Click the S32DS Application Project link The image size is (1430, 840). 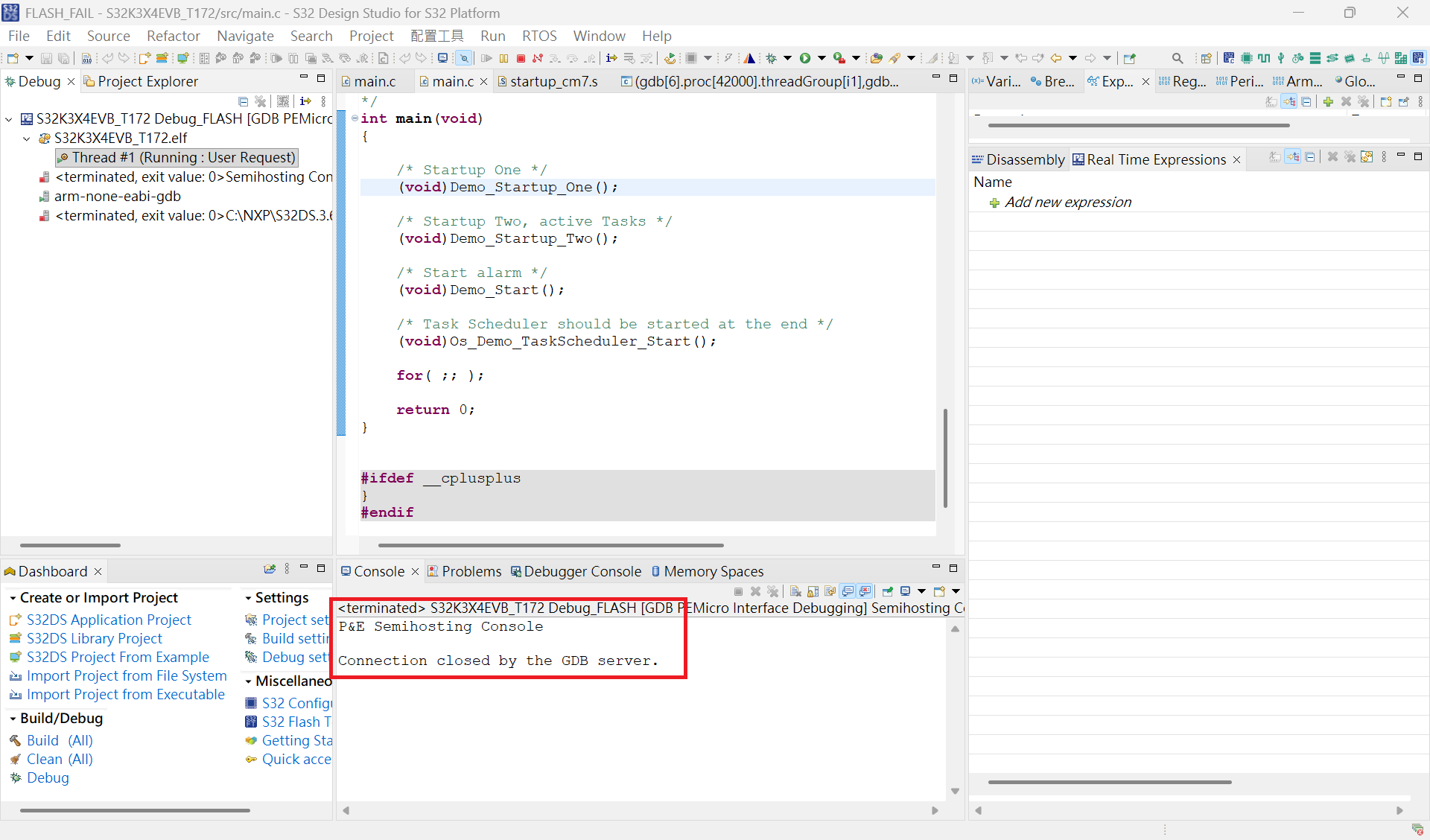point(109,620)
